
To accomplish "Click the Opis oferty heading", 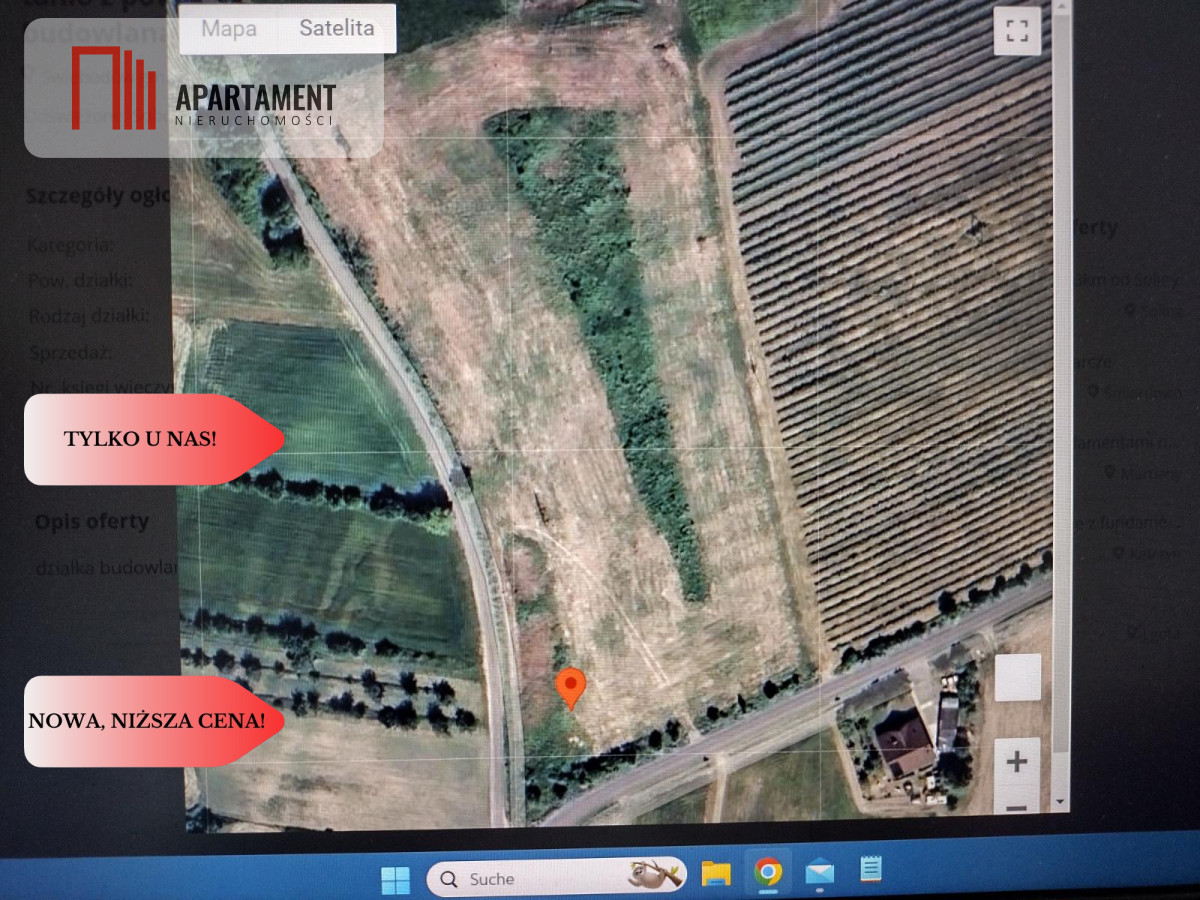I will point(91,521).
